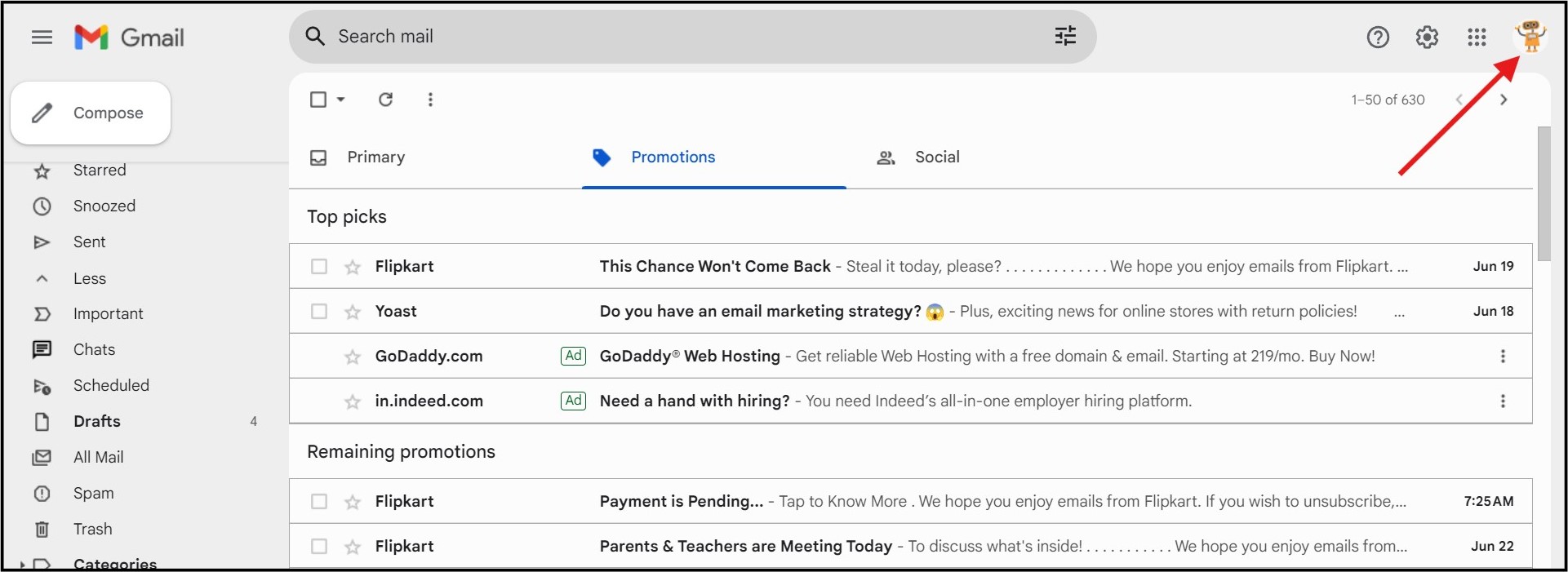Open the select dropdown arrow
The width and height of the screenshot is (1568, 572).
[x=341, y=100]
